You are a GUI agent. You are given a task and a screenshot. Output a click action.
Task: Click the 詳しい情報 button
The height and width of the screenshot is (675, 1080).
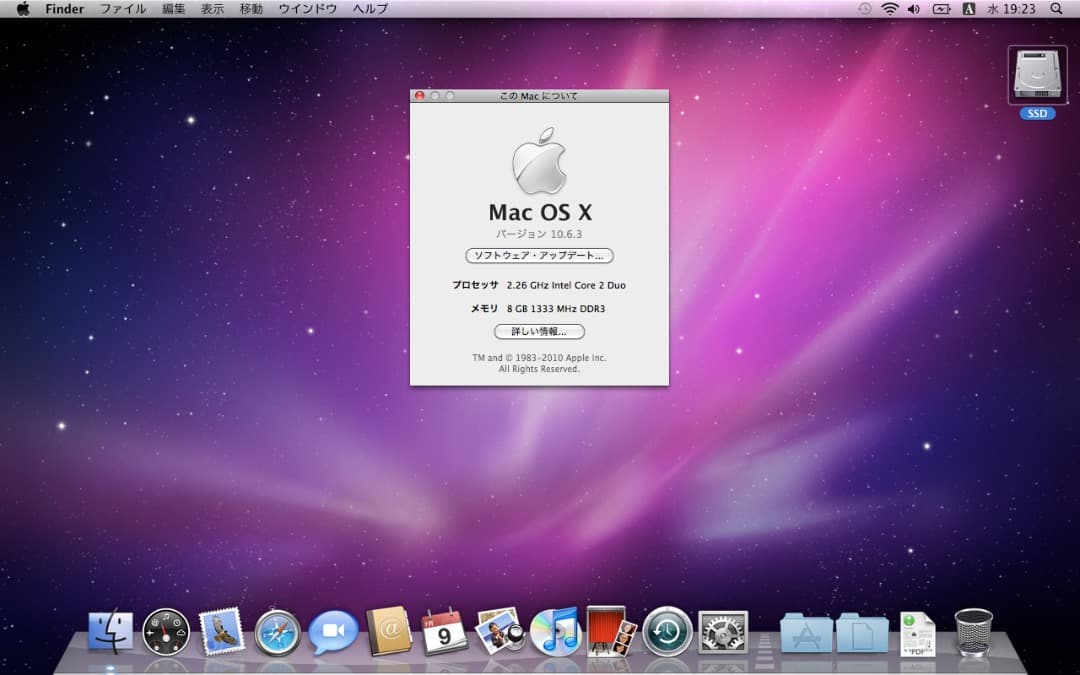point(538,331)
